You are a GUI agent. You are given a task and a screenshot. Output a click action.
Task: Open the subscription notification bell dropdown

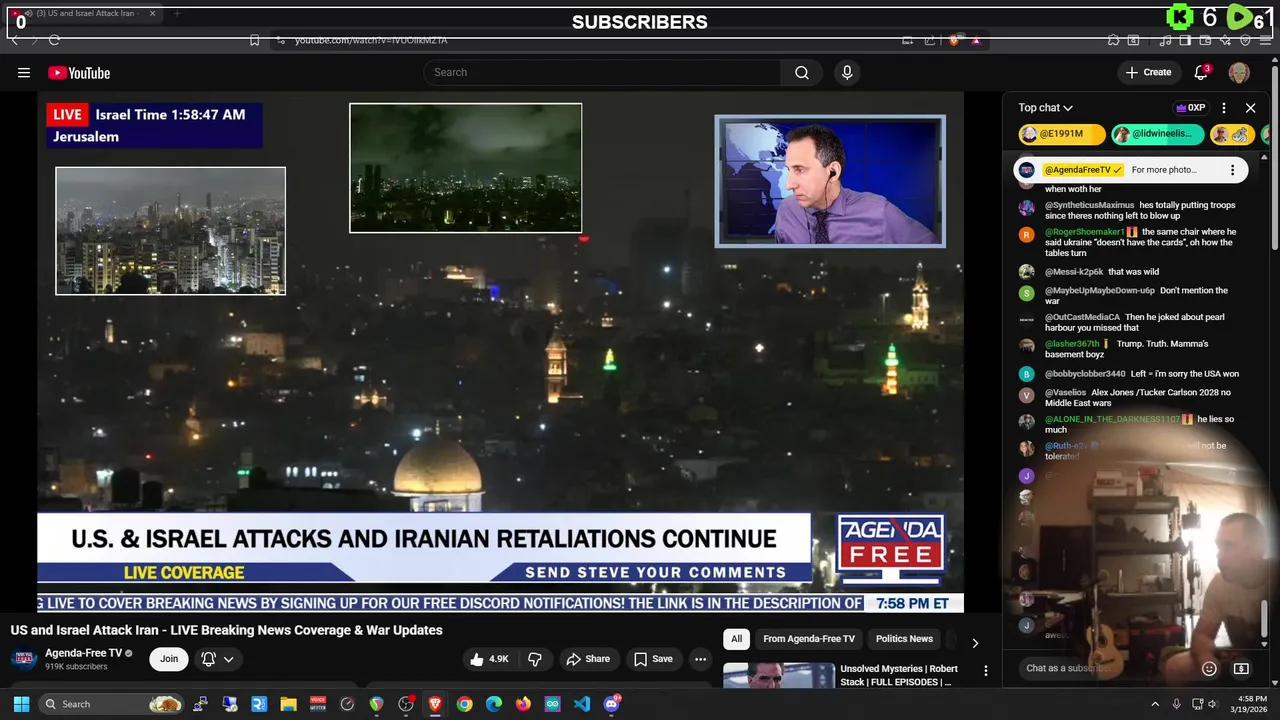click(x=217, y=659)
